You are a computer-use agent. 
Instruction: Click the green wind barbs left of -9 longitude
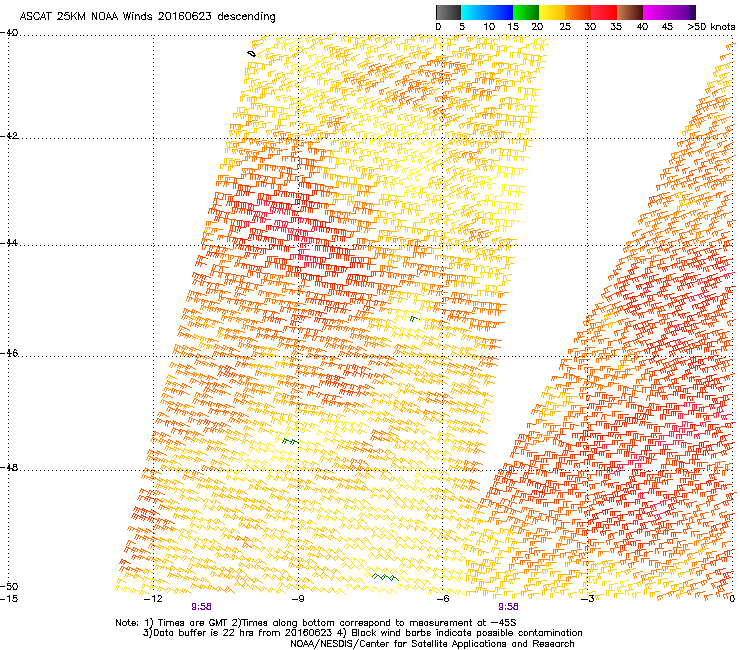click(x=290, y=442)
